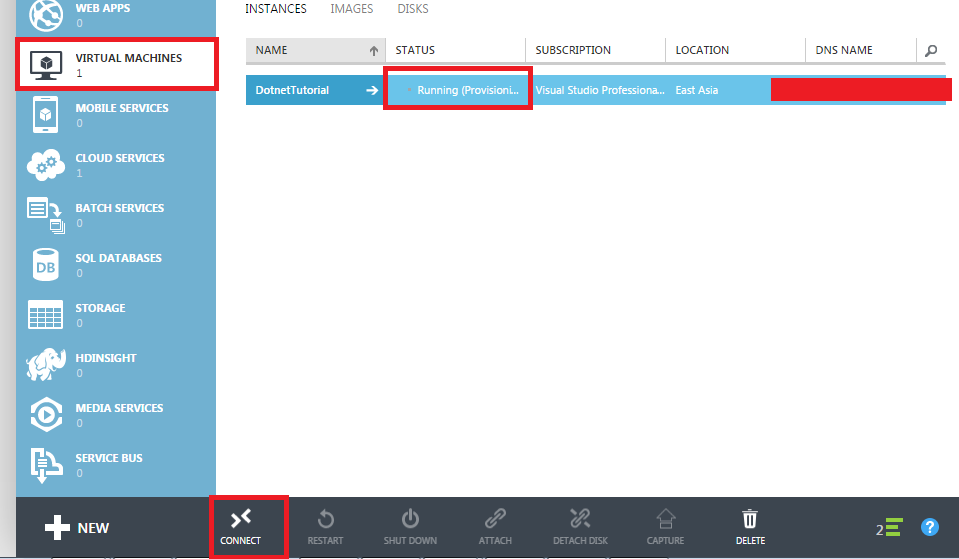Click the Connect command icon
This screenshot has height=559, width=959.
pyautogui.click(x=240, y=519)
